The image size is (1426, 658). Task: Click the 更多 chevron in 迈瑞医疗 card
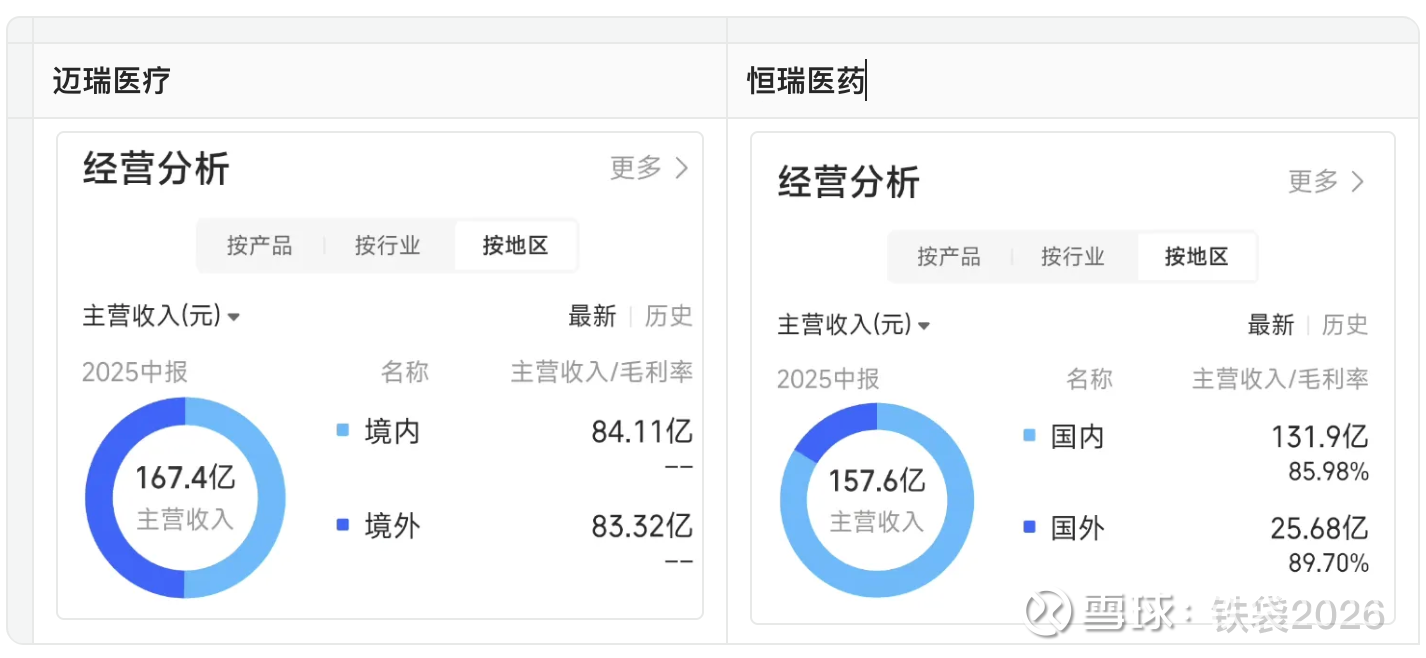point(682,168)
